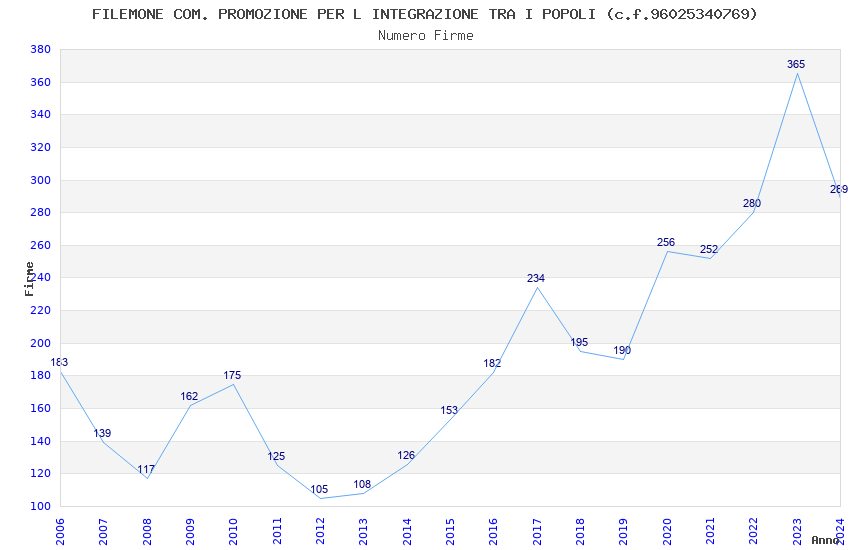Select the Numero Firme subtitle
850x550 pixels.
(x=426, y=36)
